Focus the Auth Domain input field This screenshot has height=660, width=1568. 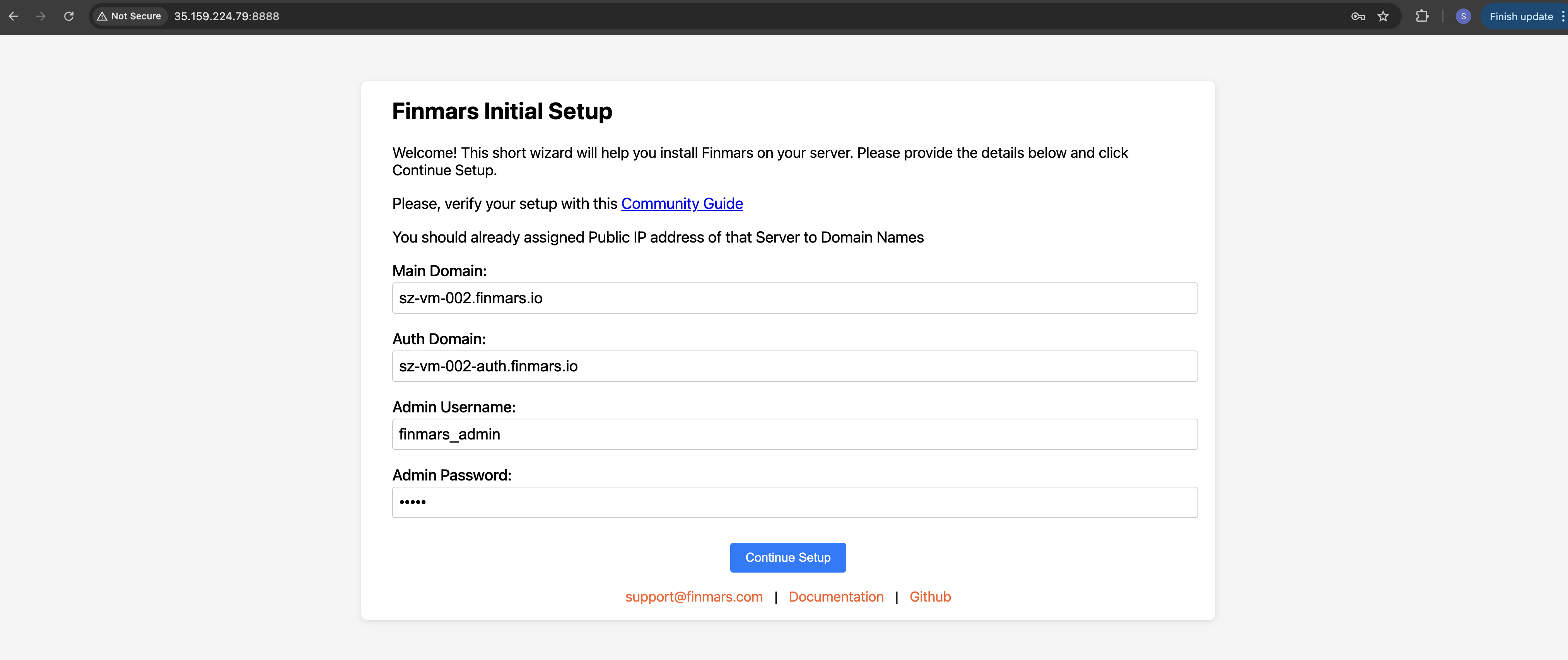[795, 366]
